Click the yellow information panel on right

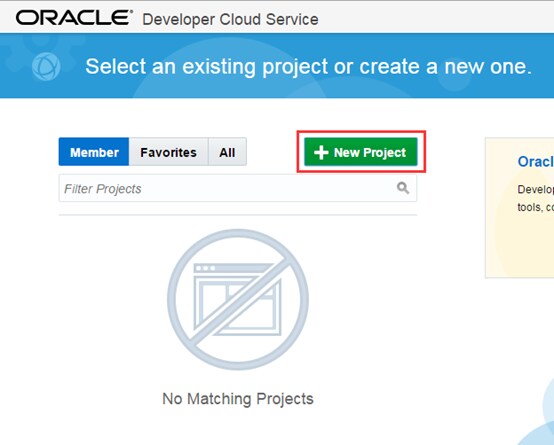point(520,208)
